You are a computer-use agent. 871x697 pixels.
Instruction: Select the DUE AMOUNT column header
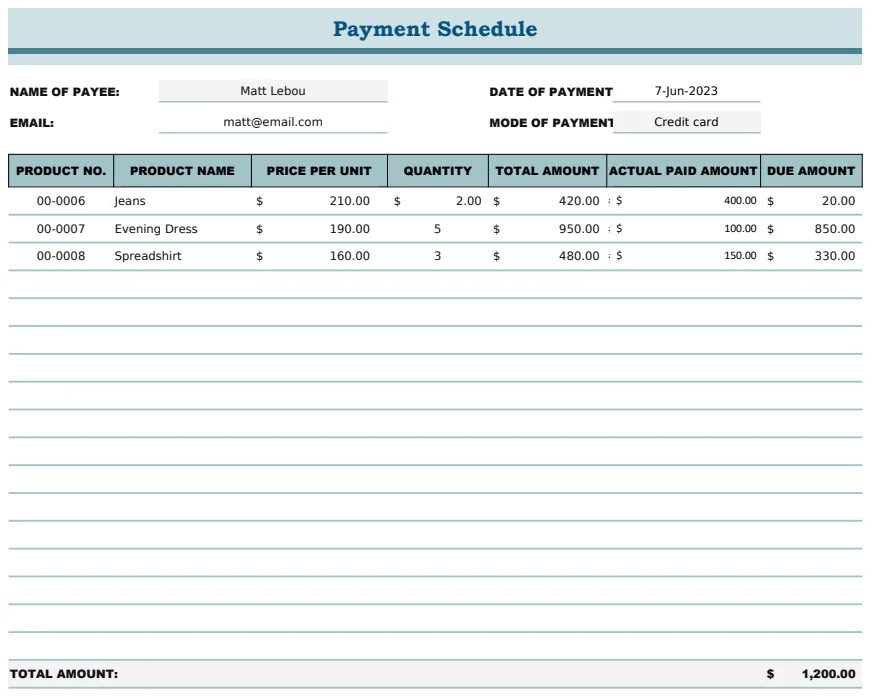[x=811, y=171]
